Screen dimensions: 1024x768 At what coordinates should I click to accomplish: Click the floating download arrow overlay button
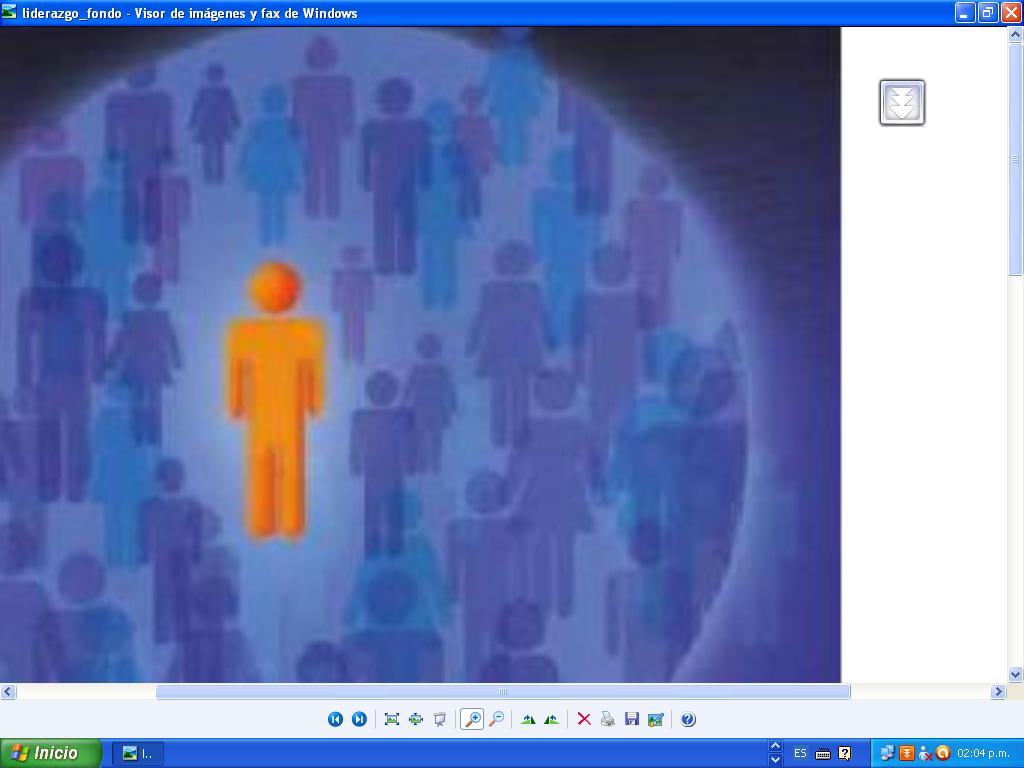[x=902, y=102]
